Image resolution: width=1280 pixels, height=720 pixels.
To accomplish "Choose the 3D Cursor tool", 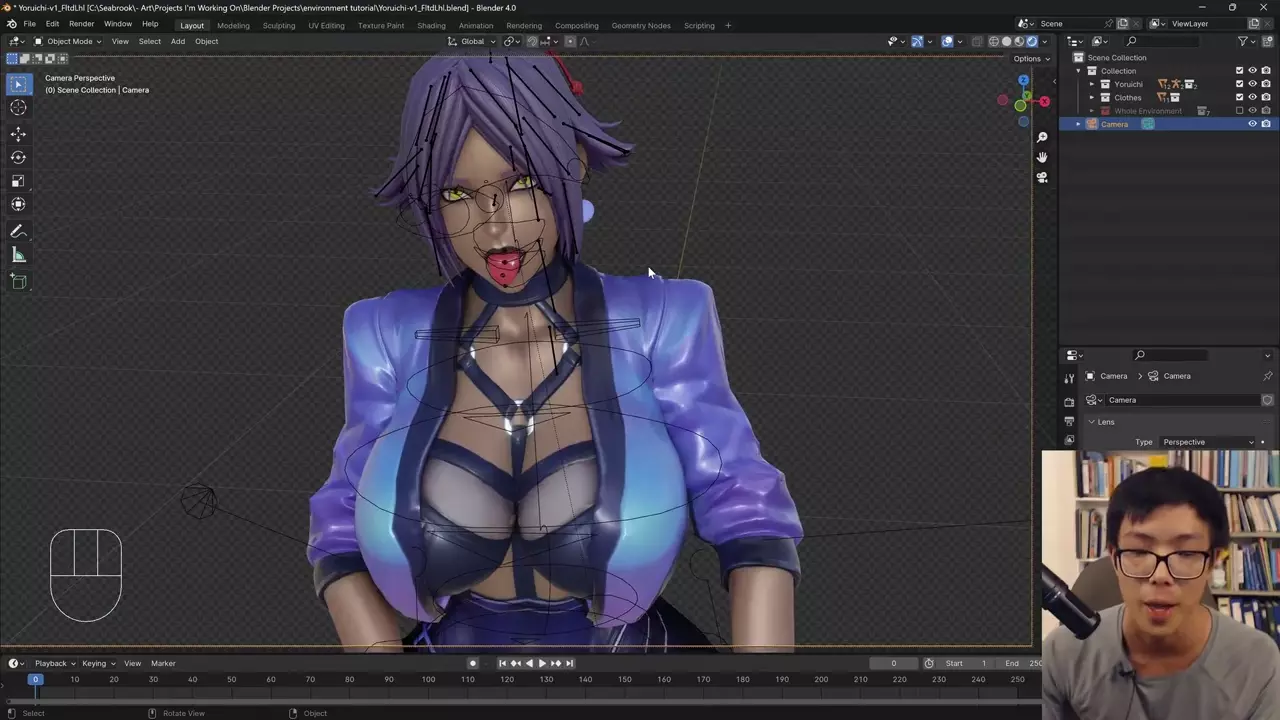I will [18, 108].
